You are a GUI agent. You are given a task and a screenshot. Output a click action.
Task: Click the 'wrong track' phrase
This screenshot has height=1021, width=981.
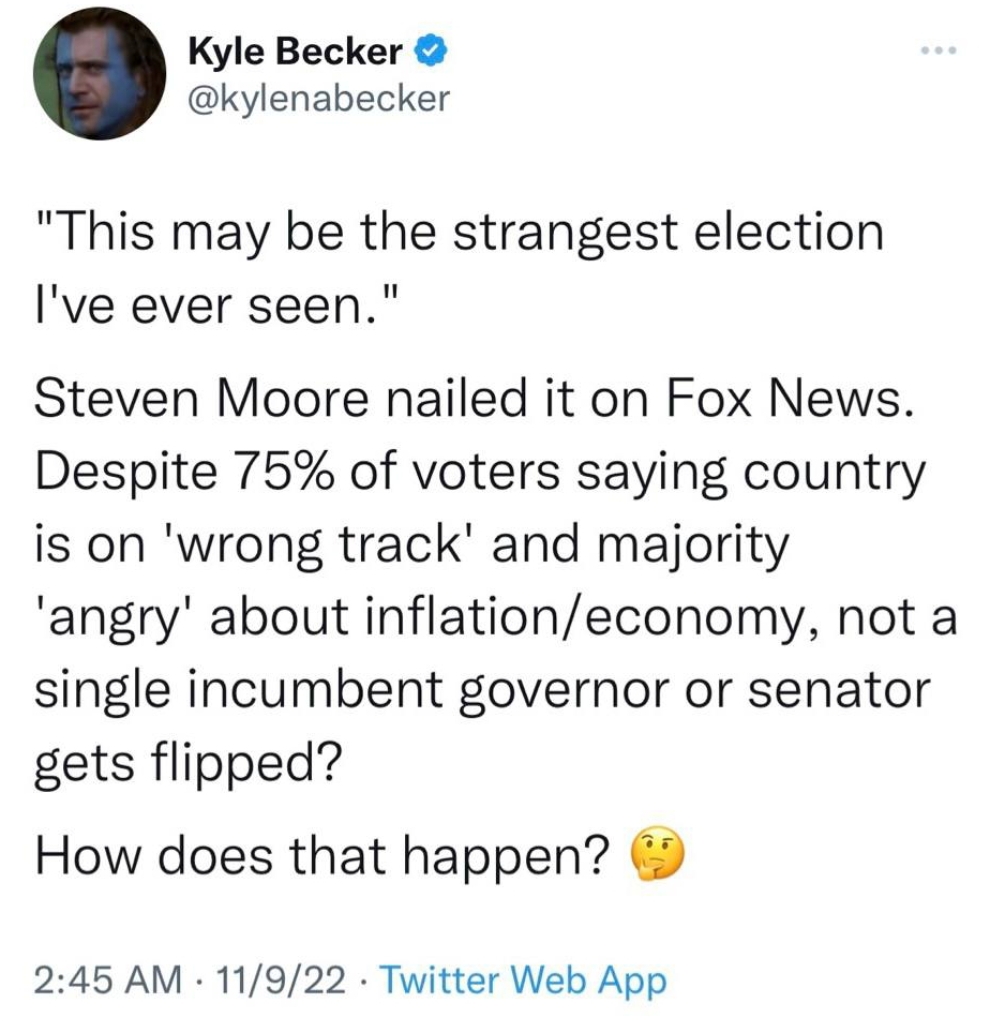click(x=320, y=544)
